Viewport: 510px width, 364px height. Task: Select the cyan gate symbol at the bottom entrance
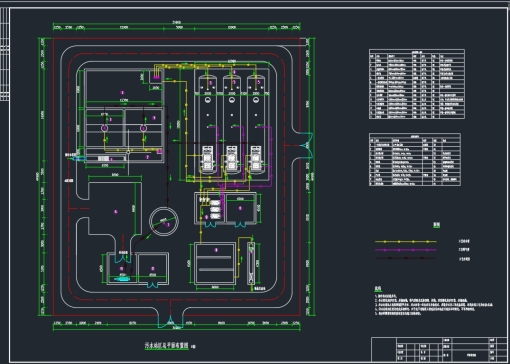click(170, 321)
